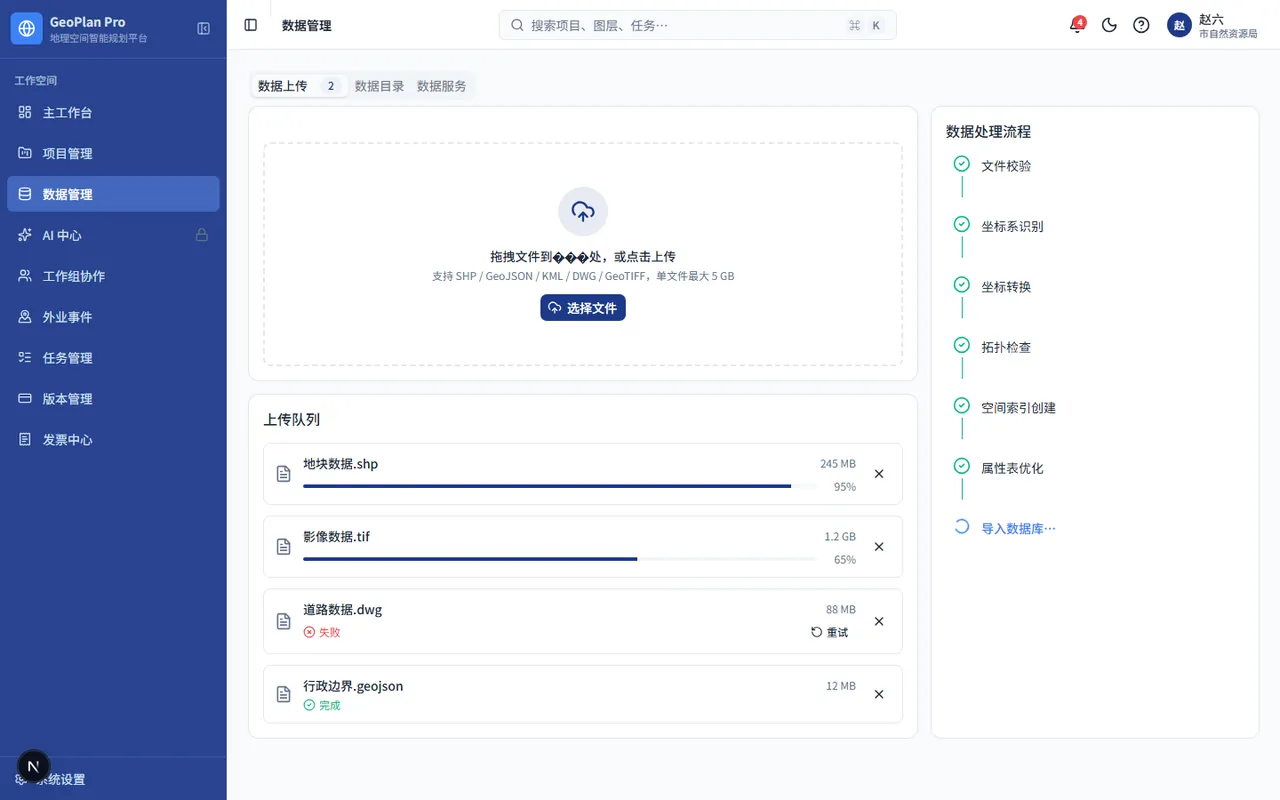Click the file icon of 行政边界.geojson
Image resolution: width=1280 pixels, height=800 pixels.
pyautogui.click(x=284, y=694)
